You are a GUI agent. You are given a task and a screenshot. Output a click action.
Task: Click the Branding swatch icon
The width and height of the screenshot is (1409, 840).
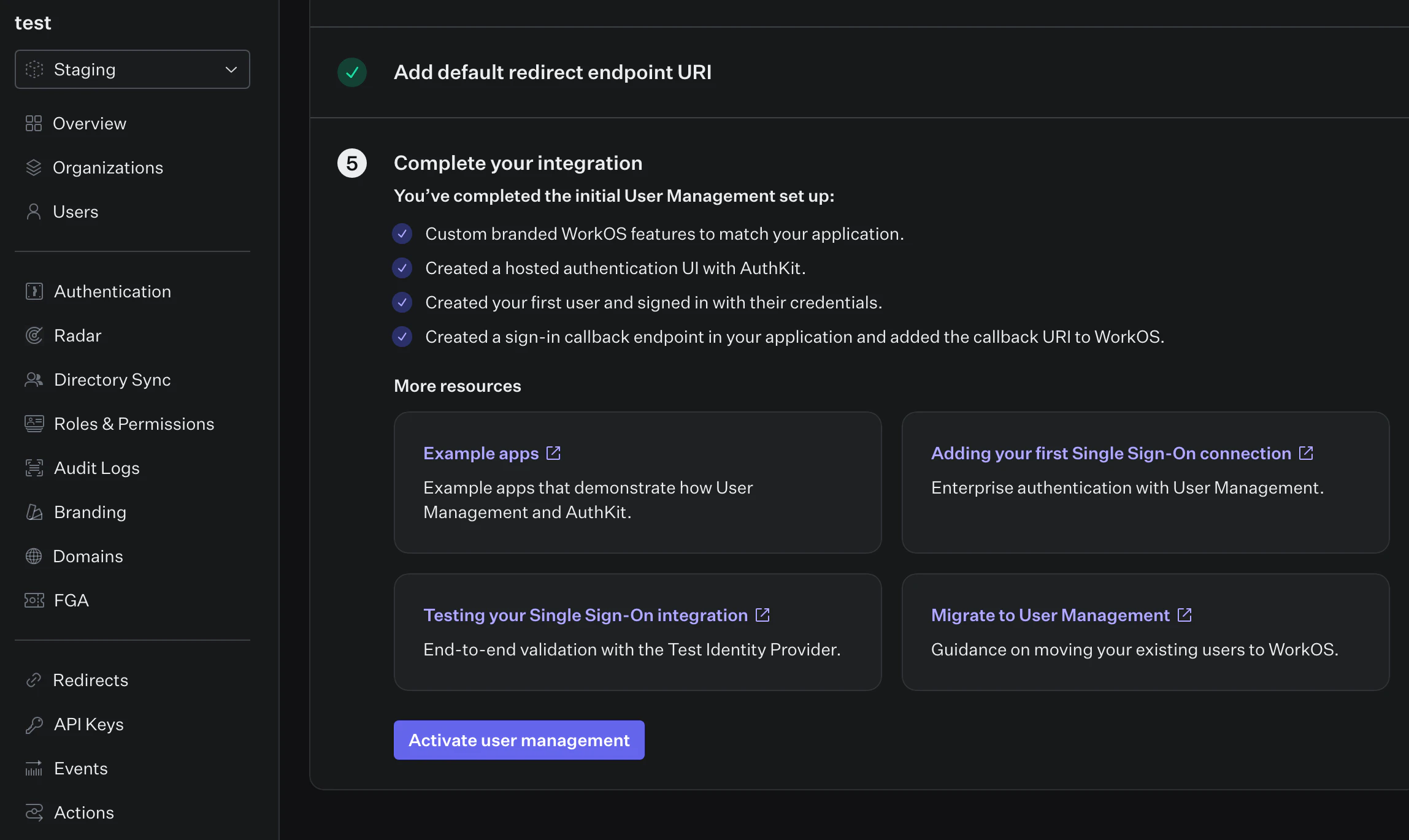point(34,512)
